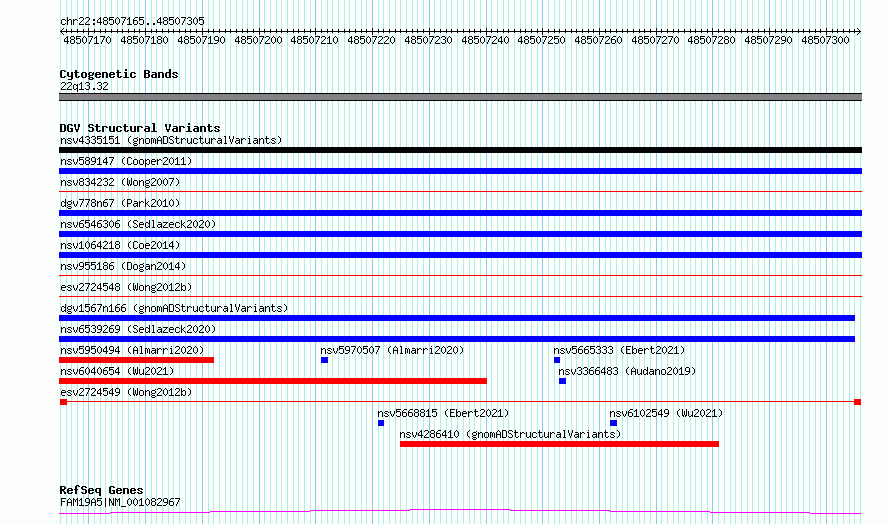890x524 pixels.
Task: Click ruler coordinate 48507210
Action: (x=314, y=40)
